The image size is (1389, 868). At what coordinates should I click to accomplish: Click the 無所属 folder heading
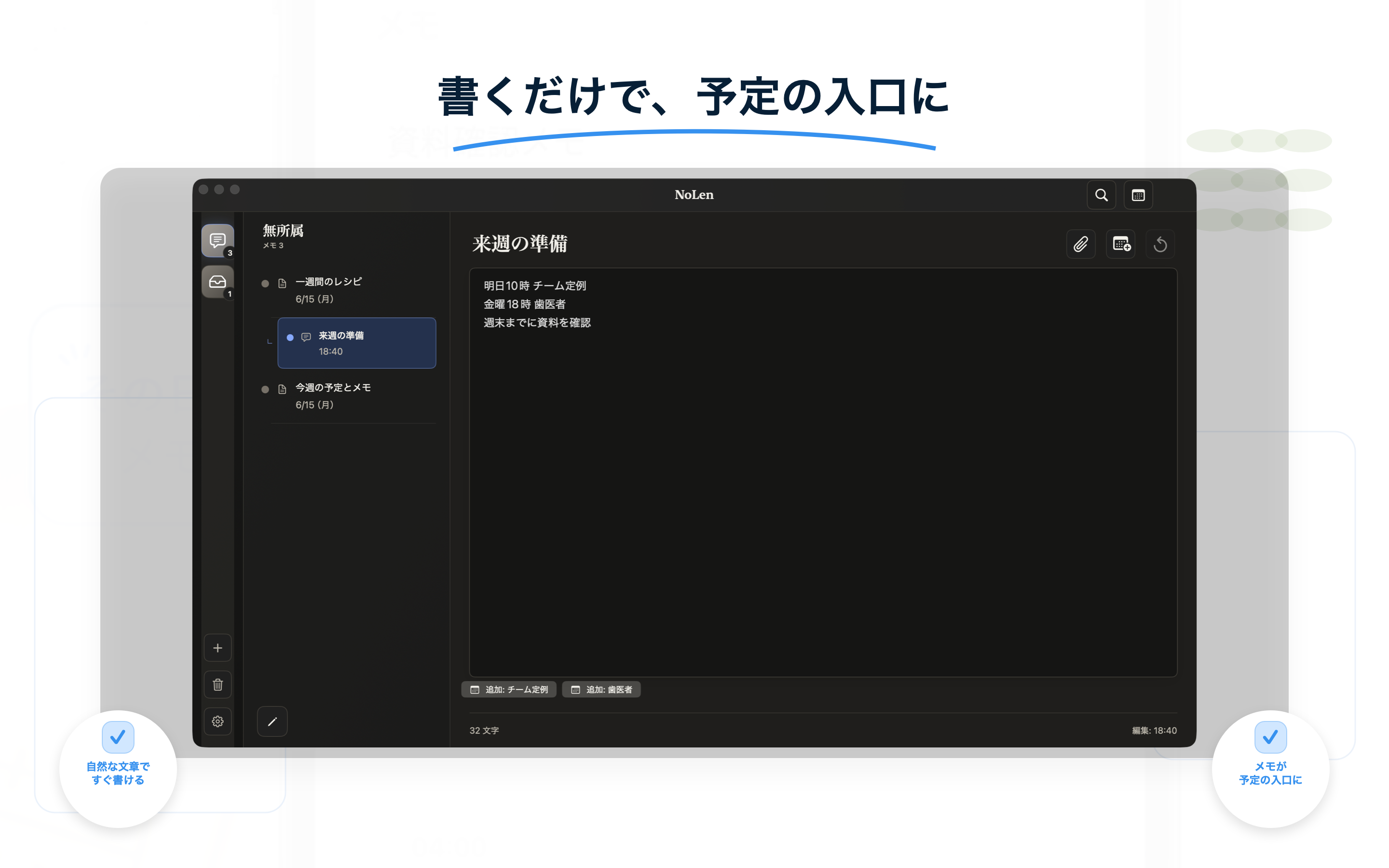[283, 231]
